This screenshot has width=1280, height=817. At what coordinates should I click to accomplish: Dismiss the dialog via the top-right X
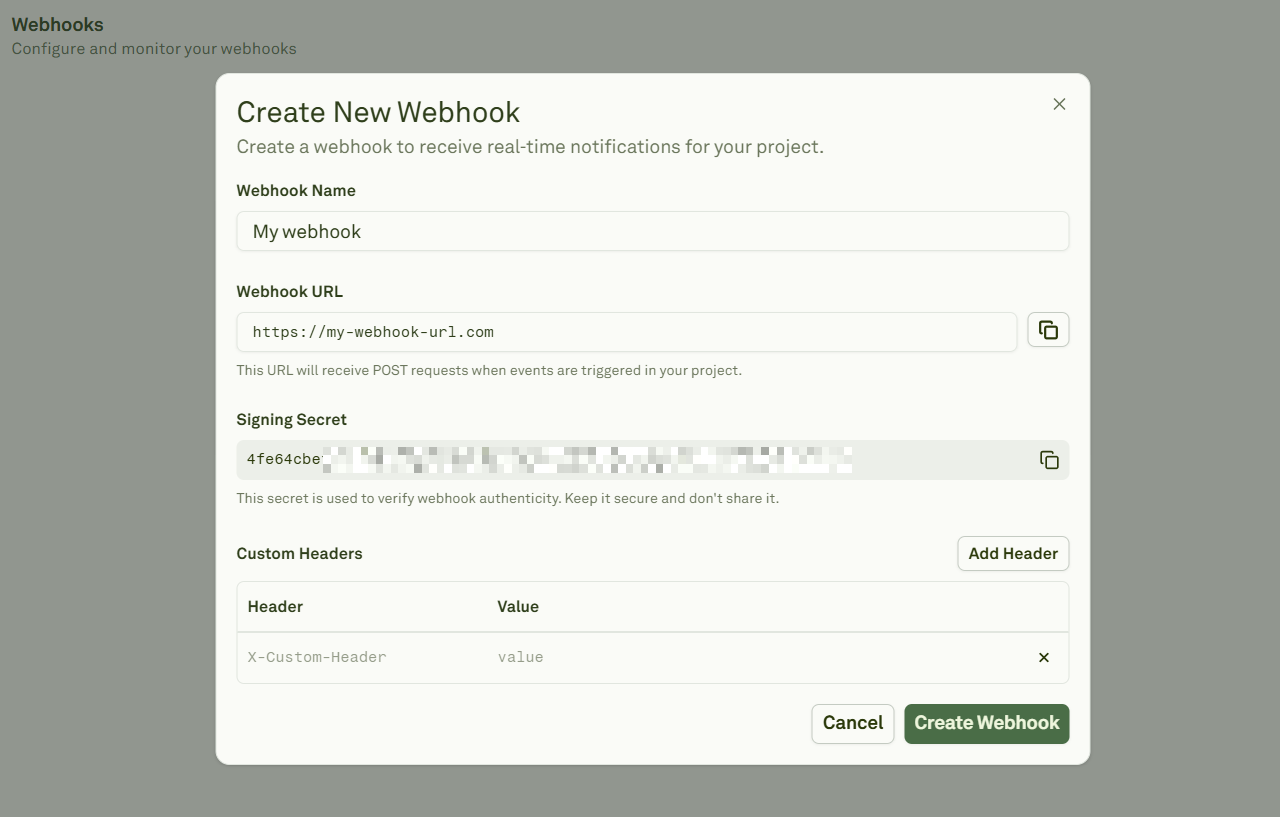pyautogui.click(x=1059, y=103)
